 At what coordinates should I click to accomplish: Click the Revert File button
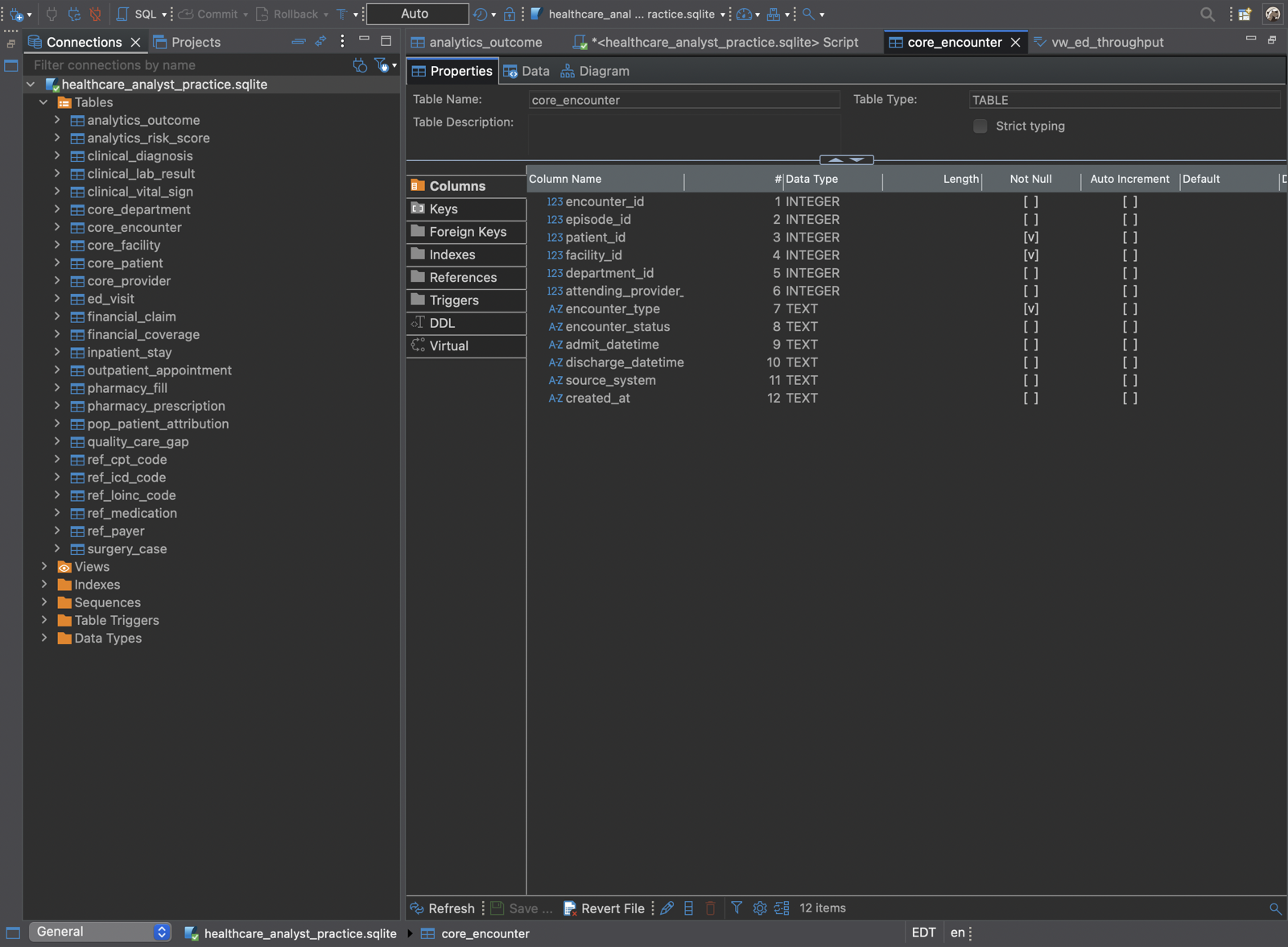click(604, 908)
